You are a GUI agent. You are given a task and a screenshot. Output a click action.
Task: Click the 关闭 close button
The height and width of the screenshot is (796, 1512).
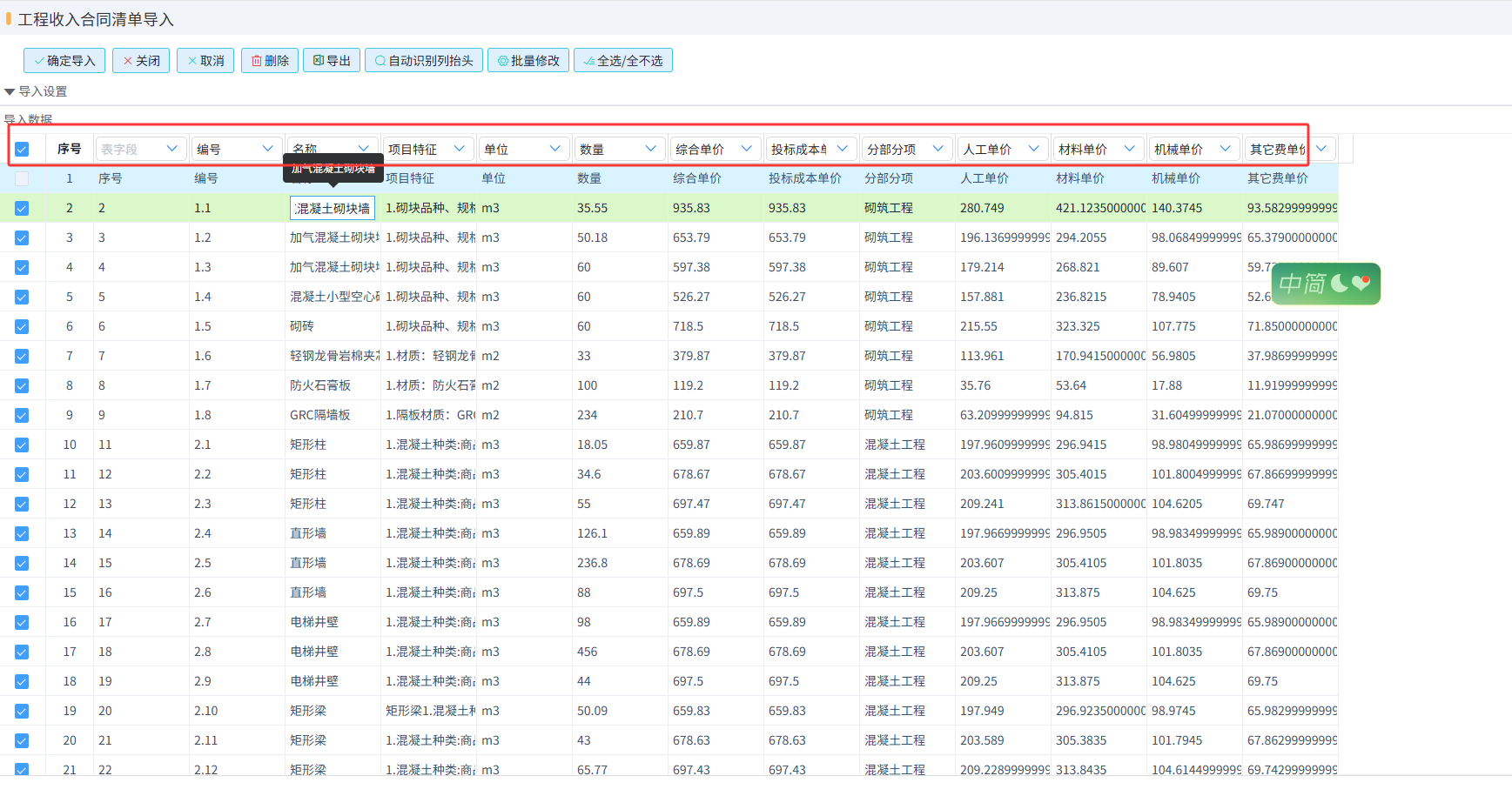[141, 60]
